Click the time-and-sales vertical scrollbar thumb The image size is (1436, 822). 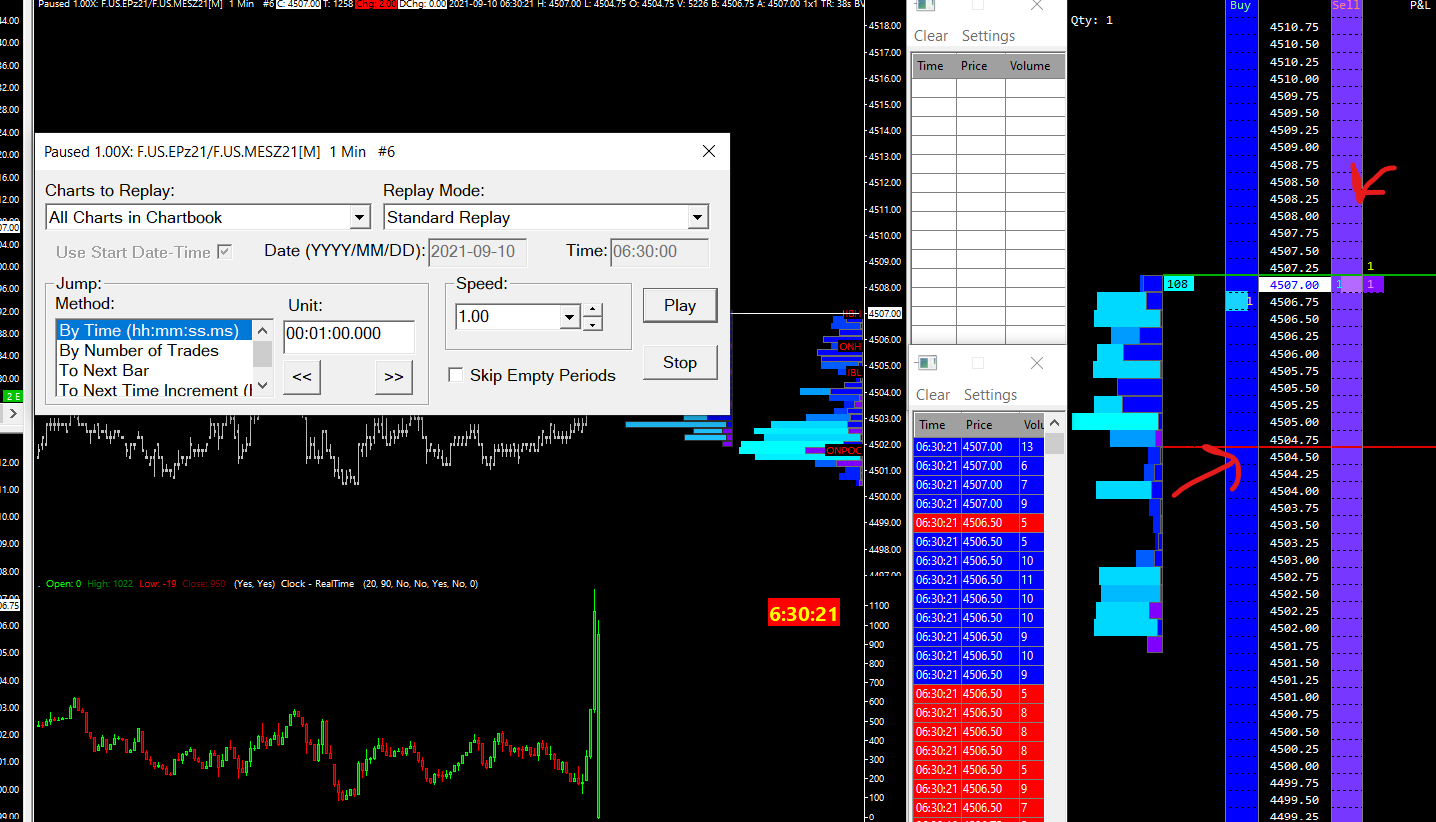tap(1054, 443)
